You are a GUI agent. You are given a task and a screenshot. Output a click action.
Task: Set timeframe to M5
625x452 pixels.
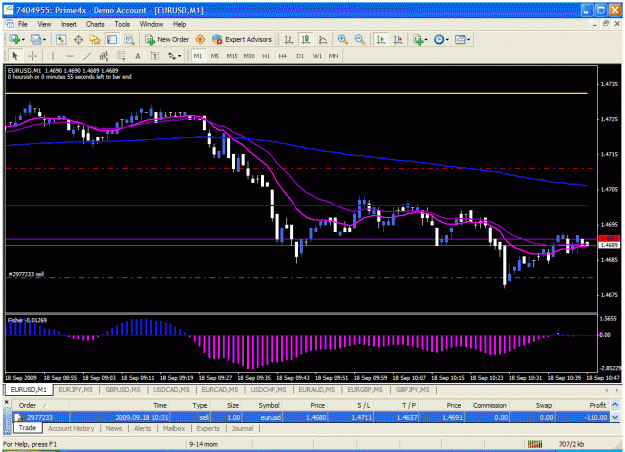(215, 56)
